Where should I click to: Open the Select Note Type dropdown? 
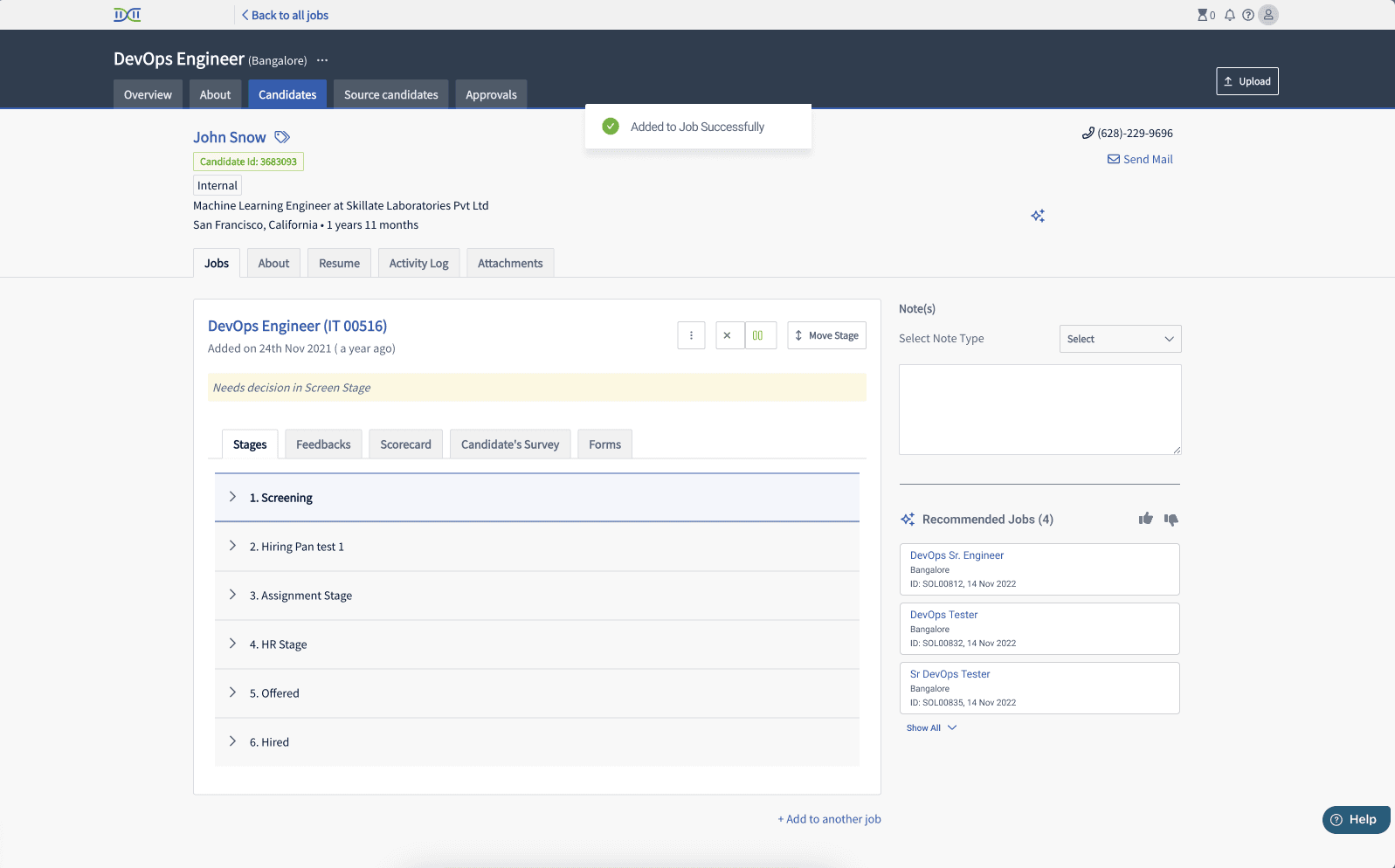tap(1120, 339)
